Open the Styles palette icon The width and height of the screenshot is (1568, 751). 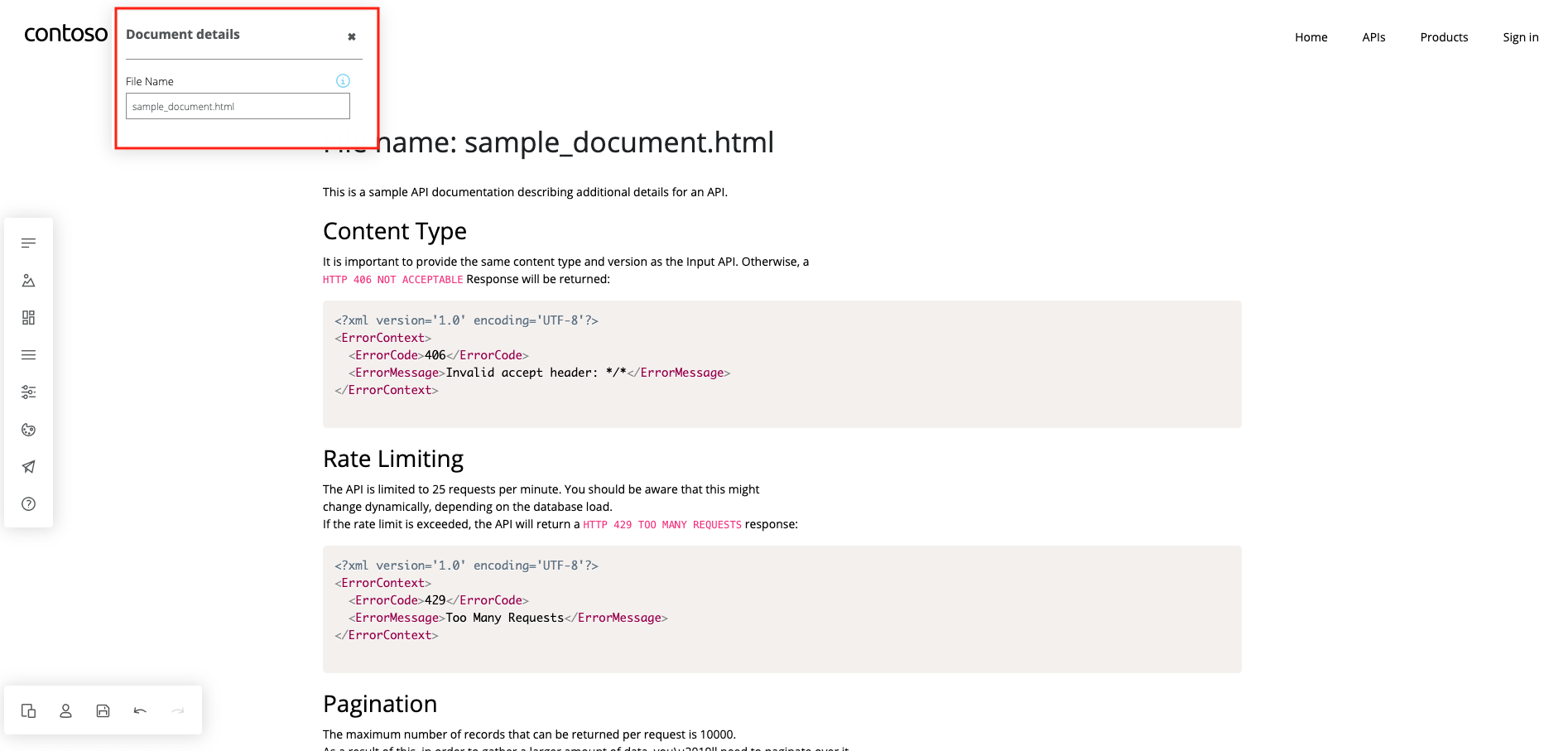pos(28,430)
